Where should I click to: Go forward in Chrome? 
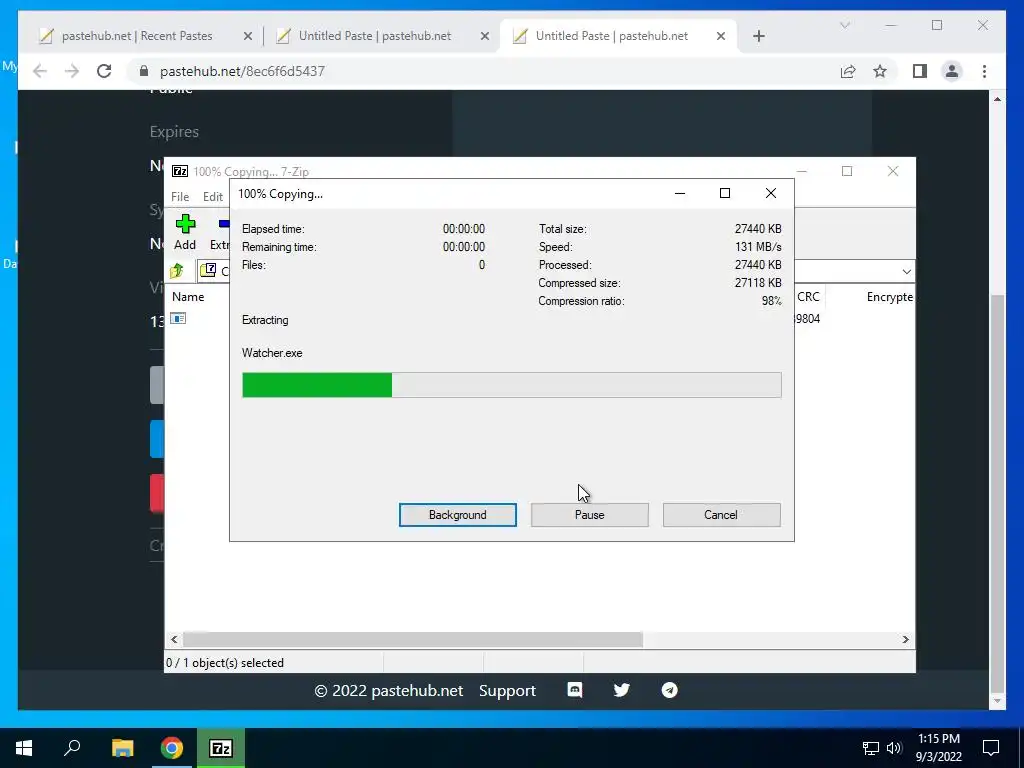(72, 71)
